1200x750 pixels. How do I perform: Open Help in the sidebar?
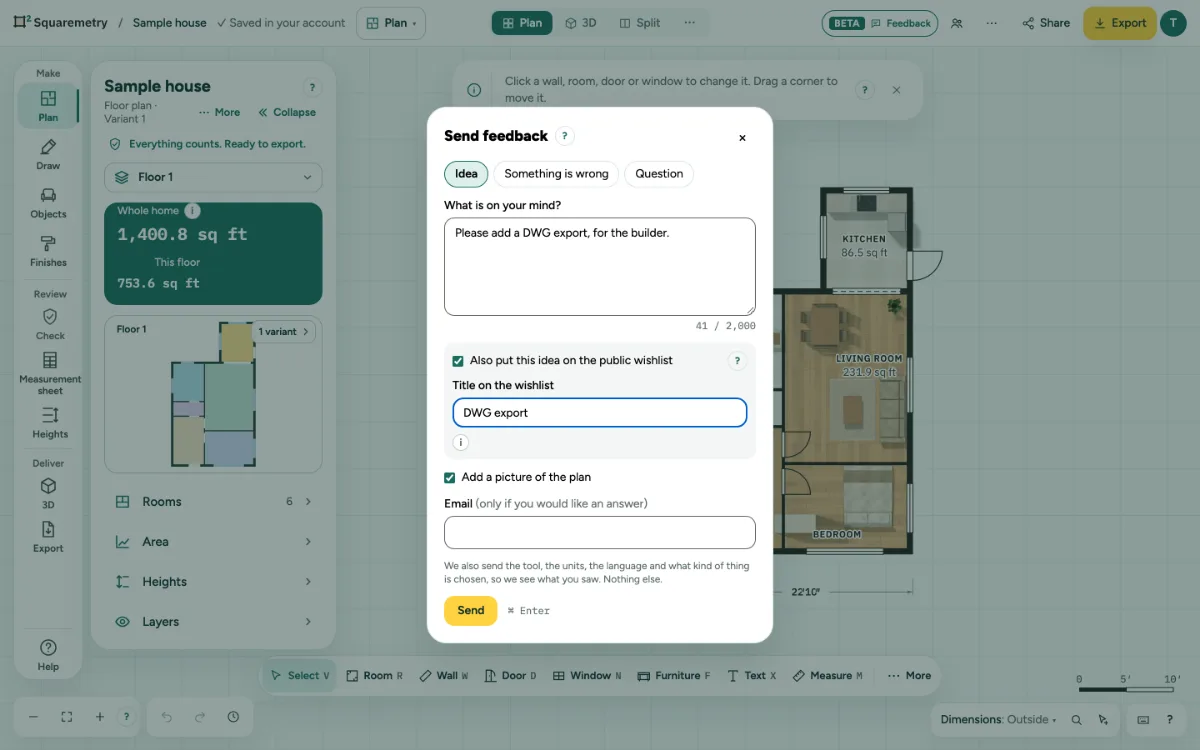coord(48,655)
